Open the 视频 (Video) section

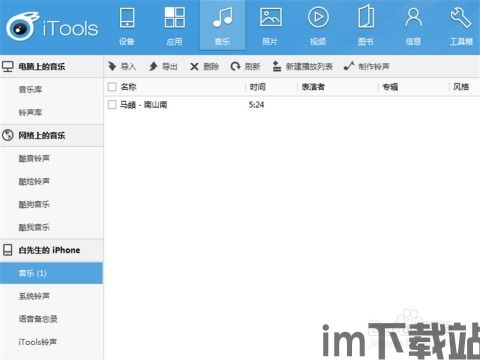[x=318, y=26]
